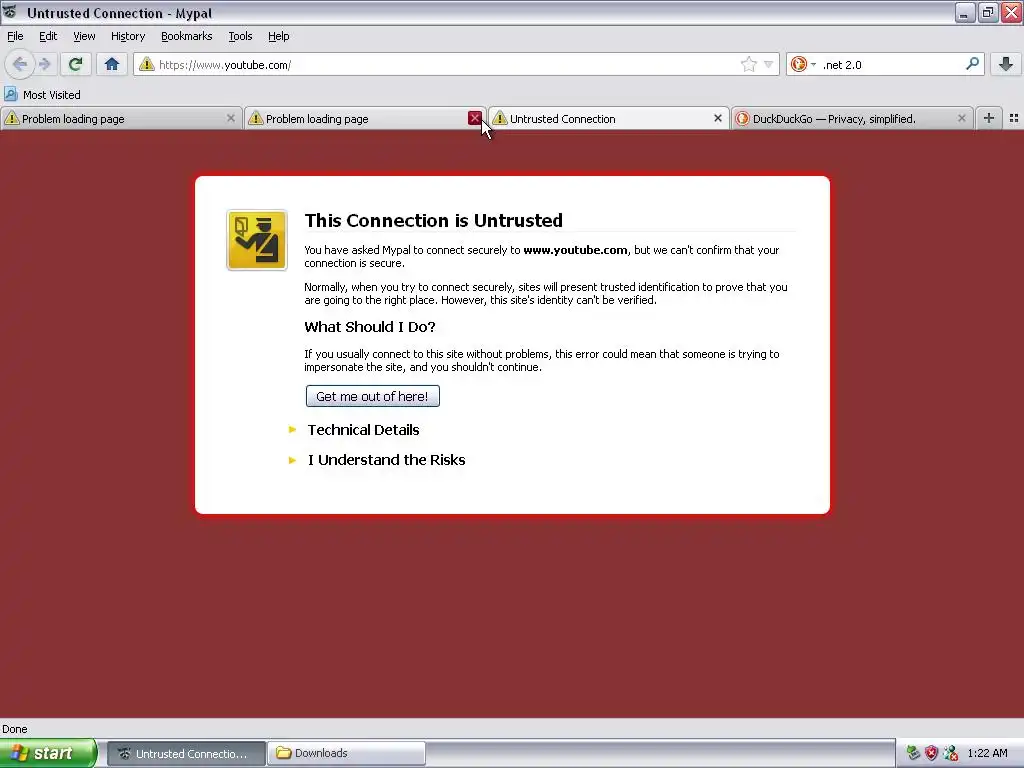
Task: Minimize the Mypal window
Action: (x=964, y=12)
